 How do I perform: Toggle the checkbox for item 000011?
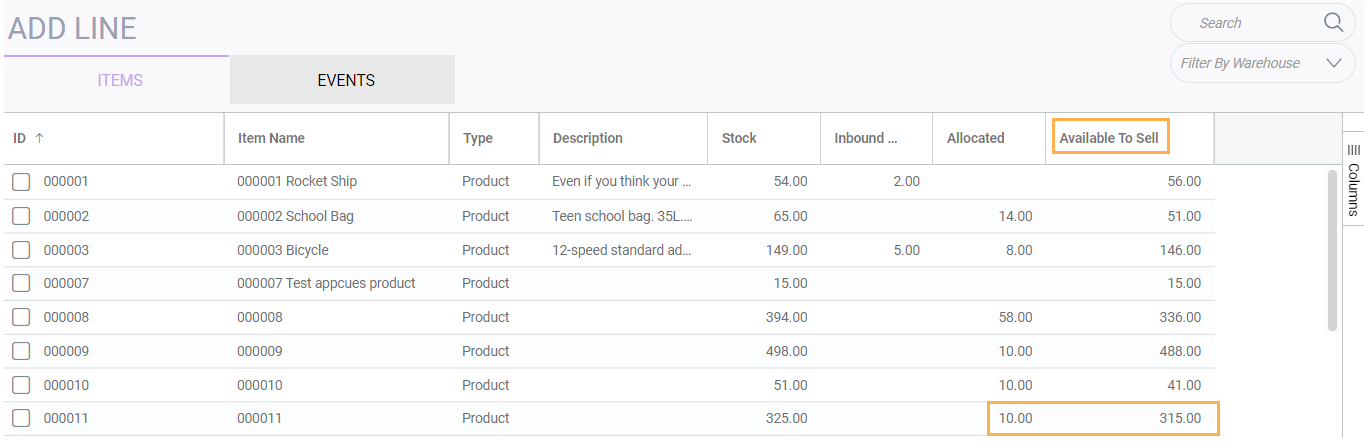pyautogui.click(x=21, y=419)
